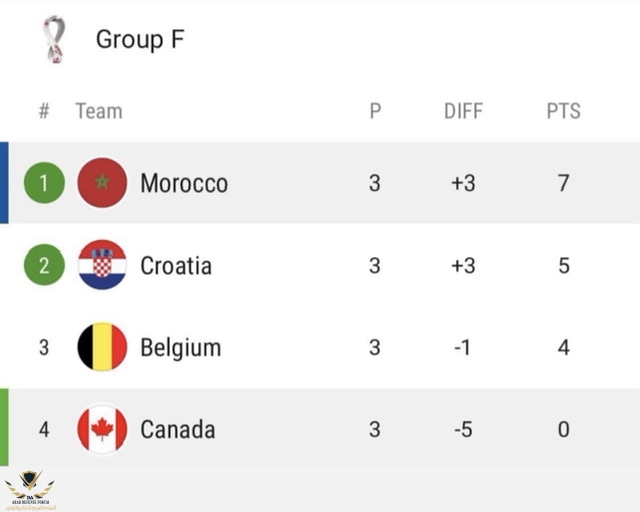This screenshot has width=640, height=512.
Task: Sort by the PTS column header
Action: click(x=564, y=111)
